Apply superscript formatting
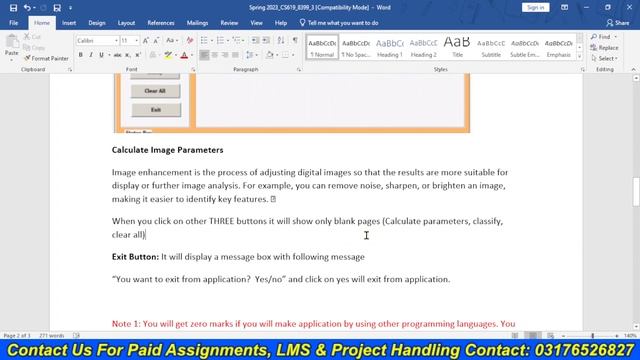Viewport: 640px width, 360px height. pyautogui.click(x=138, y=55)
